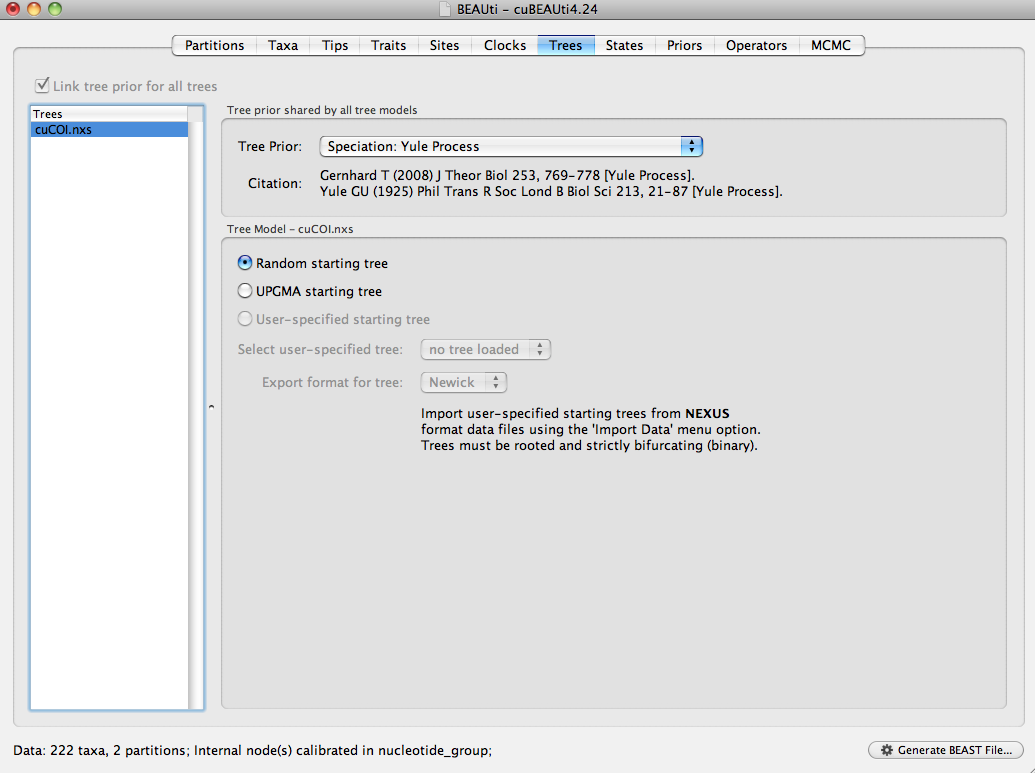Open the Taxa tab
Screen dimensions: 1035x773
283,46
